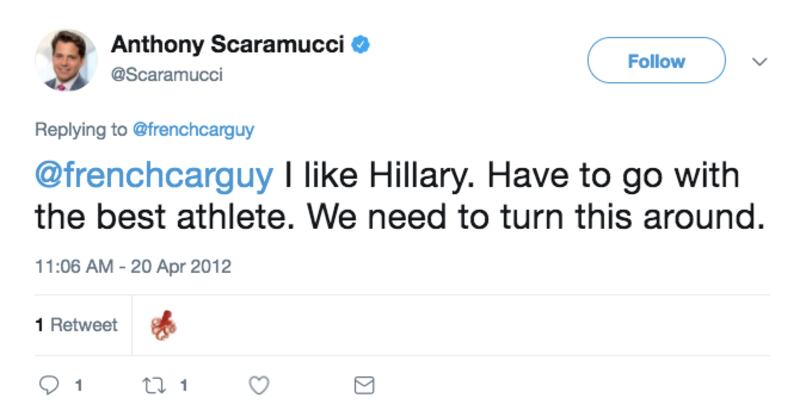This screenshot has width=800, height=417.
Task: Click the retweet count beside the arrows
Action: click(185, 385)
